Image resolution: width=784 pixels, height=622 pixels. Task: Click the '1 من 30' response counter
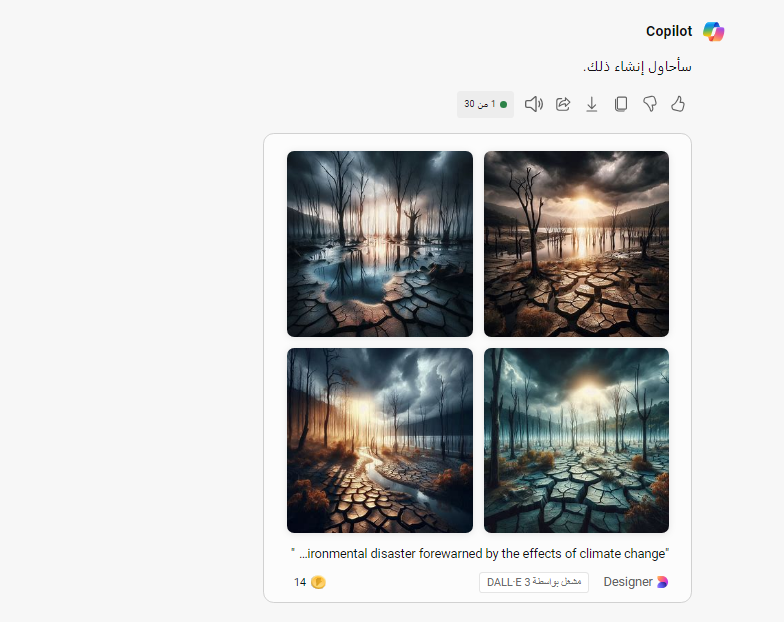pyautogui.click(x=485, y=104)
